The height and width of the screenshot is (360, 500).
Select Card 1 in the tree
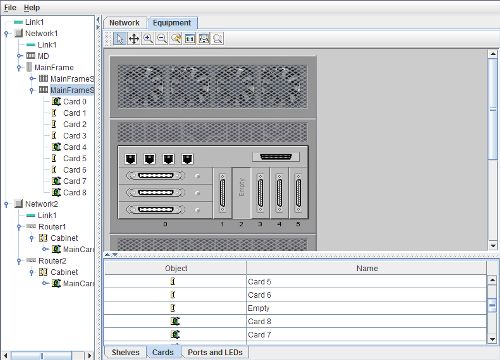[x=75, y=113]
